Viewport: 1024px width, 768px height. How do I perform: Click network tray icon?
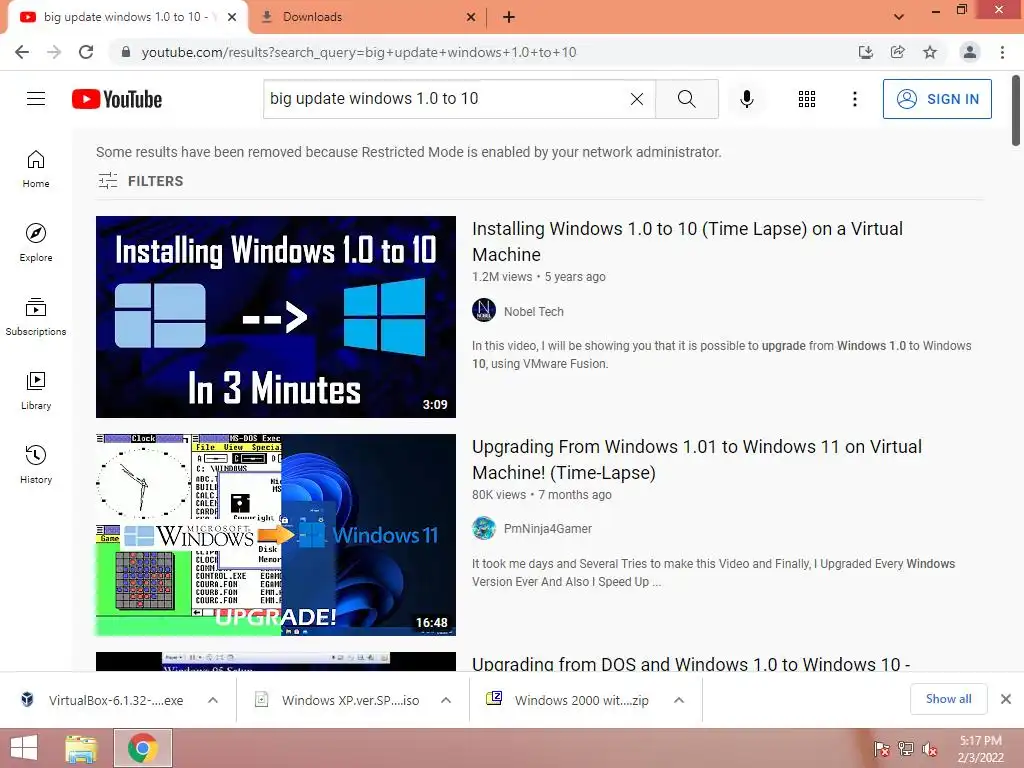tap(906, 749)
